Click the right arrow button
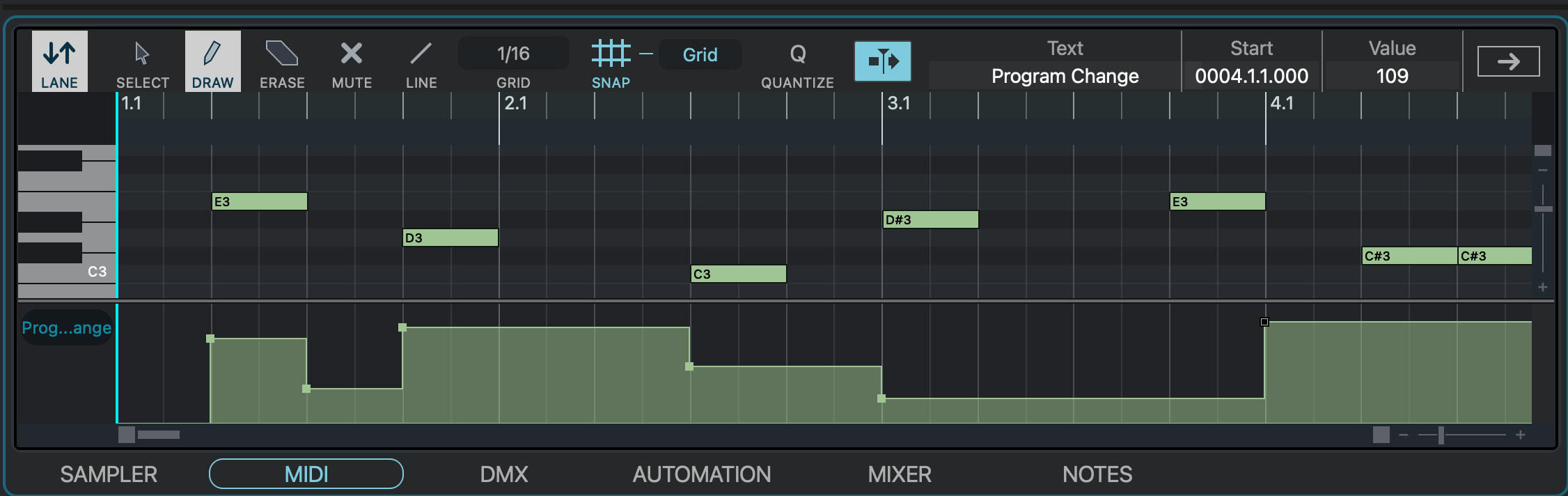The image size is (1568, 496). [1508, 62]
